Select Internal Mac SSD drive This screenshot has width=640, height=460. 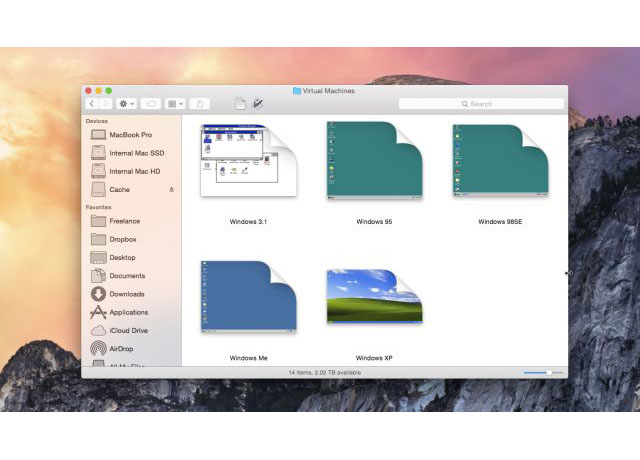131,153
